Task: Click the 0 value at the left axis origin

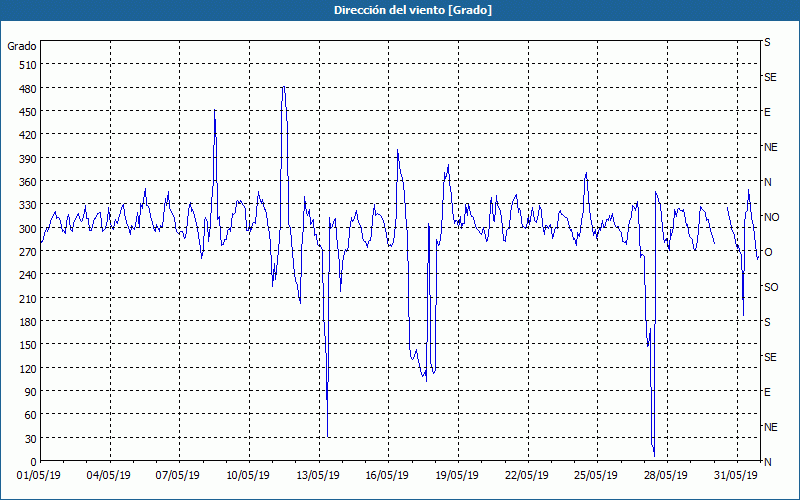Action: 34,462
